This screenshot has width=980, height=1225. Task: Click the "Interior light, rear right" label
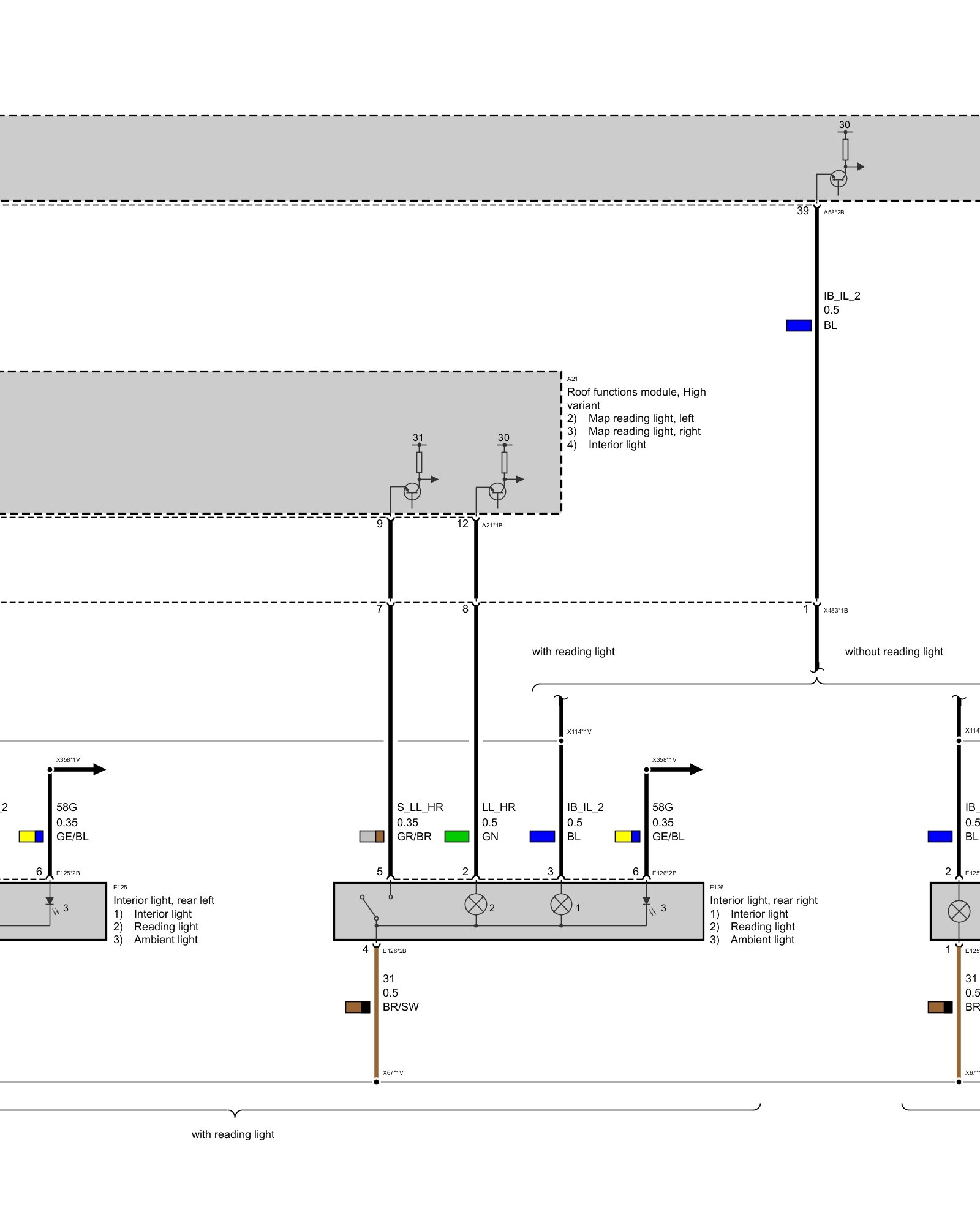tap(763, 900)
